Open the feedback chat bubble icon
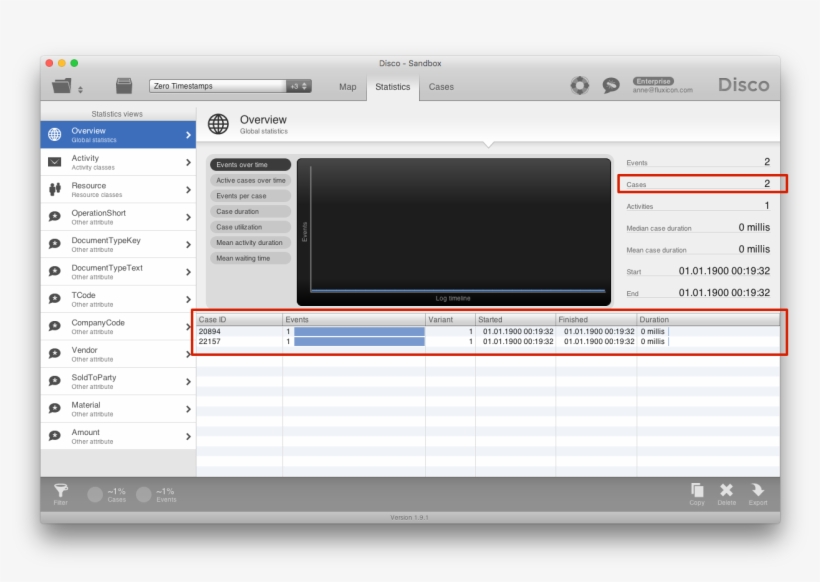Screen dimensions: 820x582 (x=611, y=85)
